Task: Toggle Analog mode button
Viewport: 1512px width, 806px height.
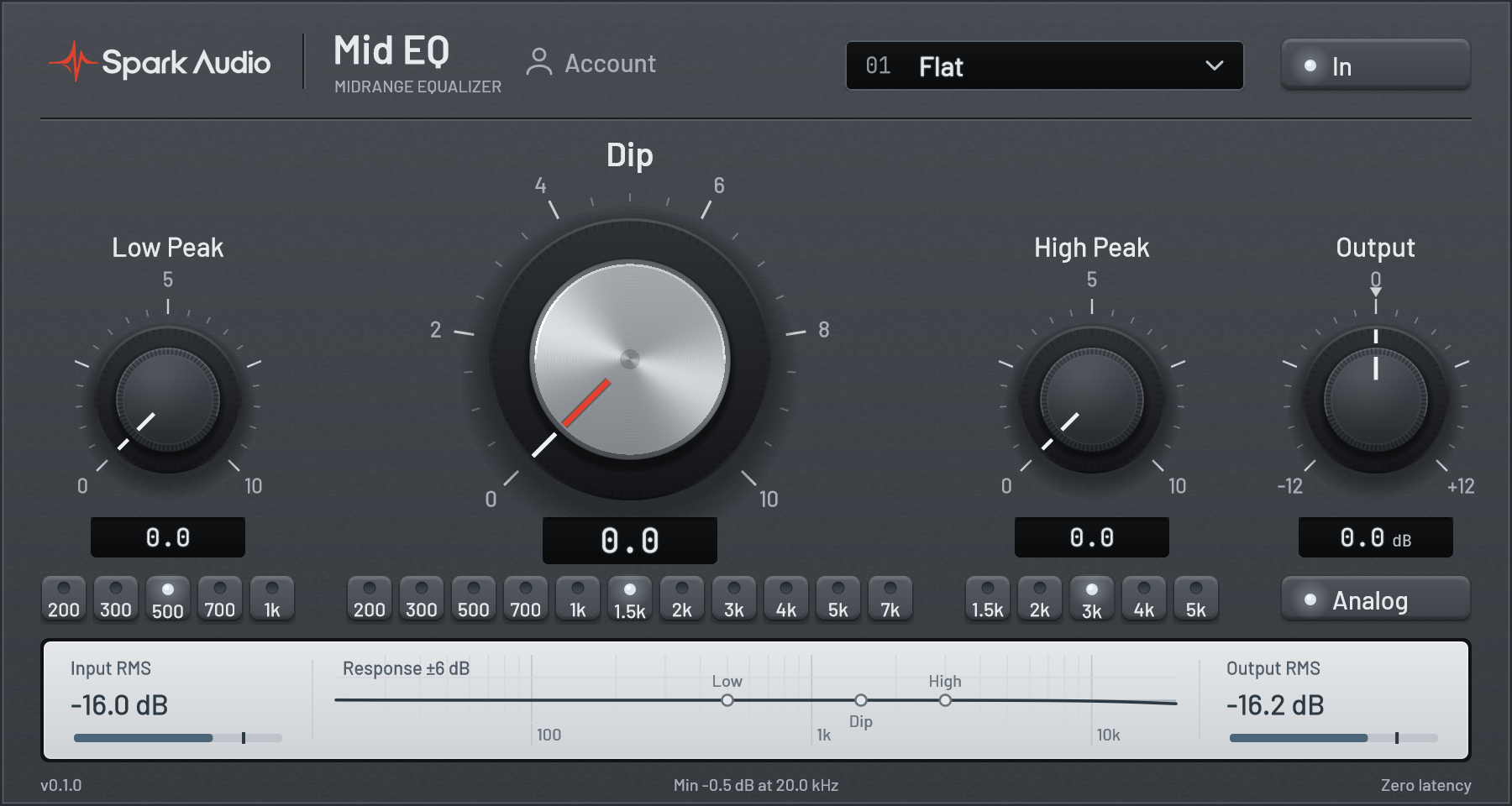Action: tap(1375, 599)
